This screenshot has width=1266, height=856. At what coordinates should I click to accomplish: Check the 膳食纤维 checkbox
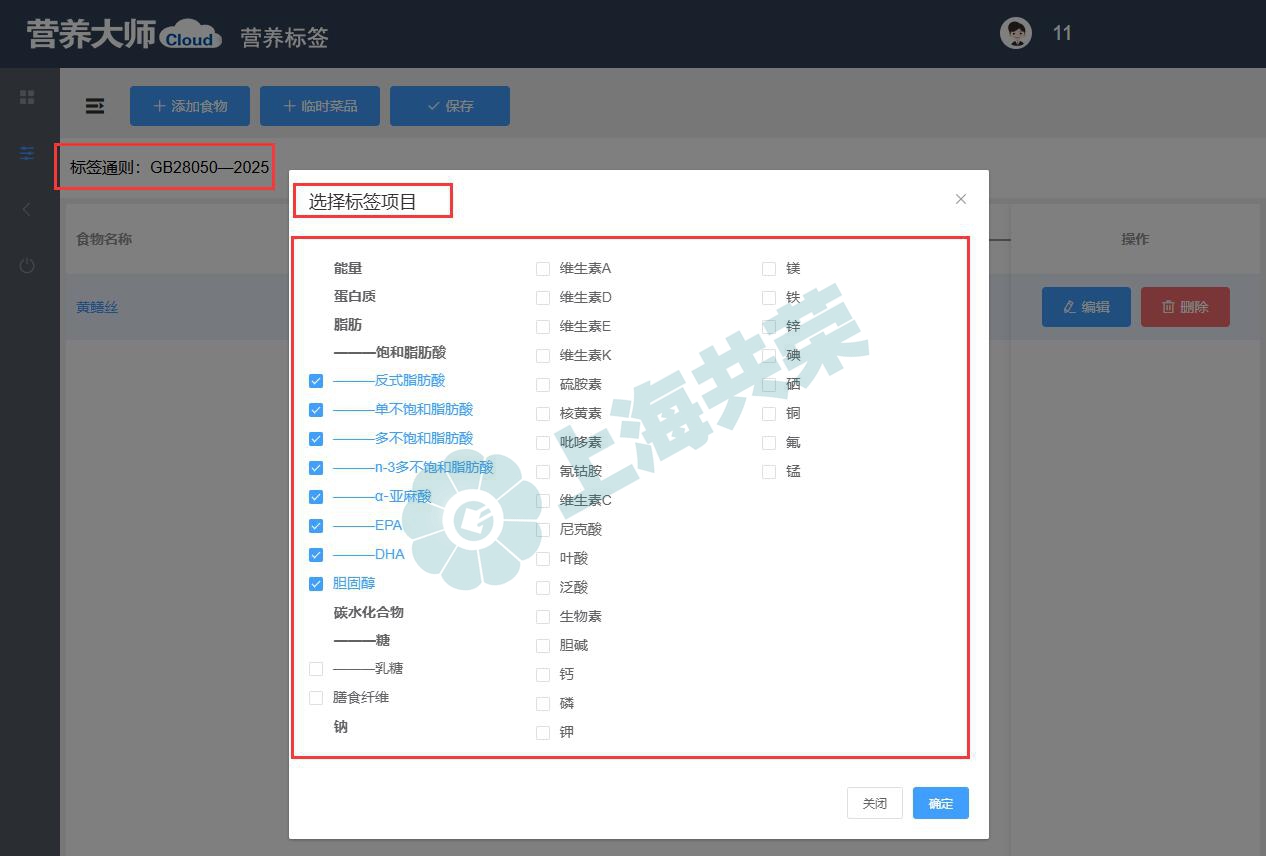pyautogui.click(x=316, y=698)
